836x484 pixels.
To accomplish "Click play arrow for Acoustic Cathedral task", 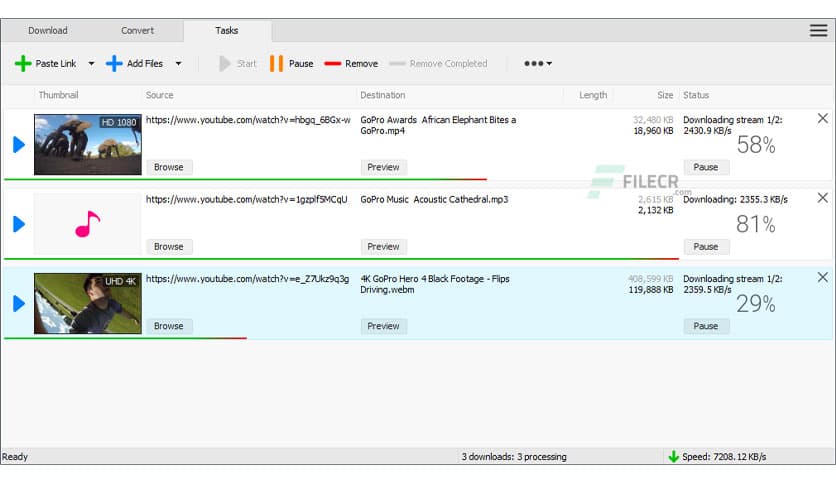I will click(x=19, y=224).
